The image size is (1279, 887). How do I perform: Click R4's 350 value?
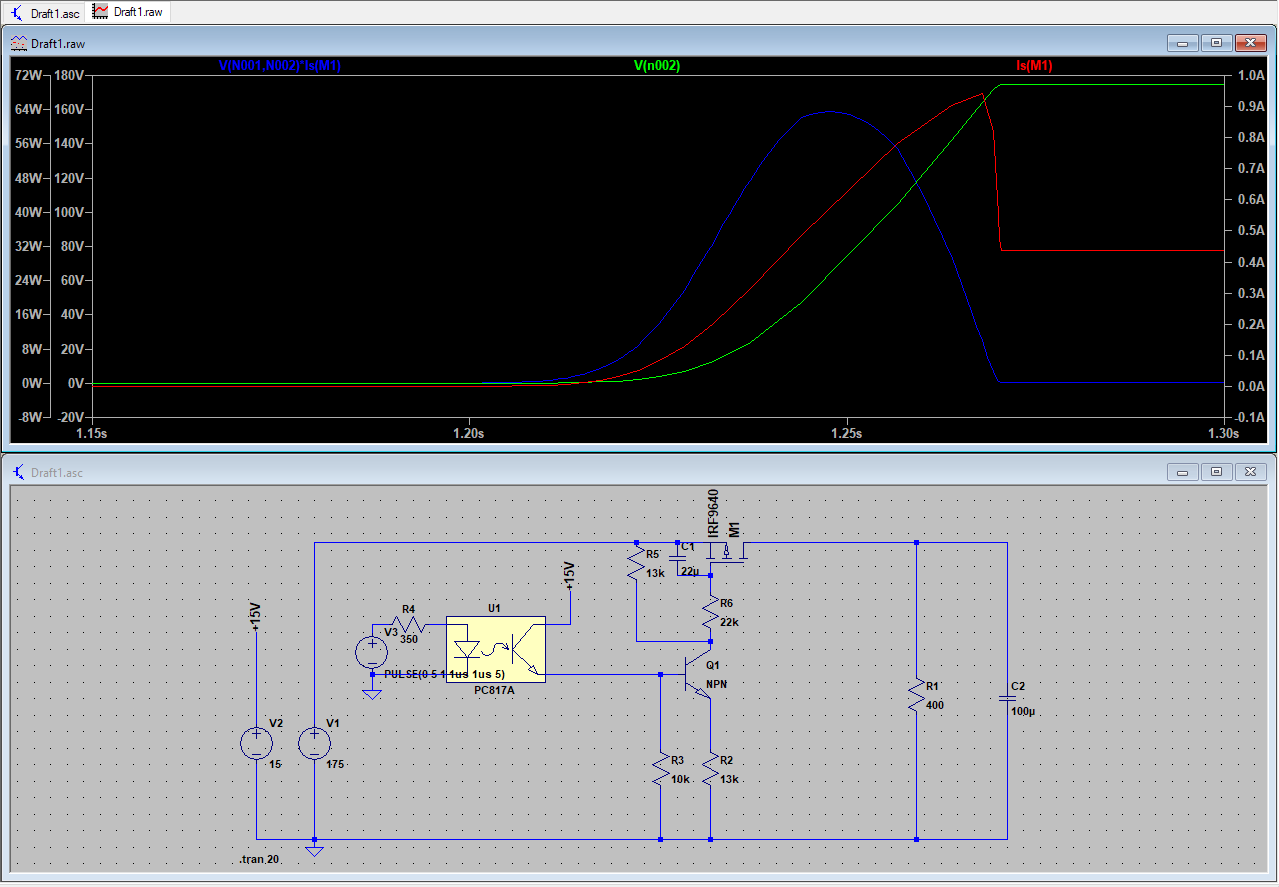(x=409, y=638)
